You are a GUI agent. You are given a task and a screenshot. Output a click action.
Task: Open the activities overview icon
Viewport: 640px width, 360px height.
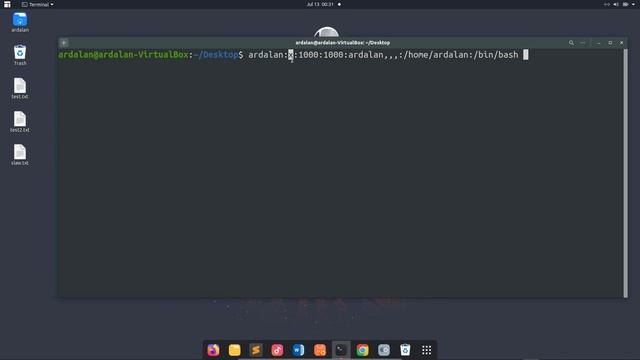[x=7, y=4]
